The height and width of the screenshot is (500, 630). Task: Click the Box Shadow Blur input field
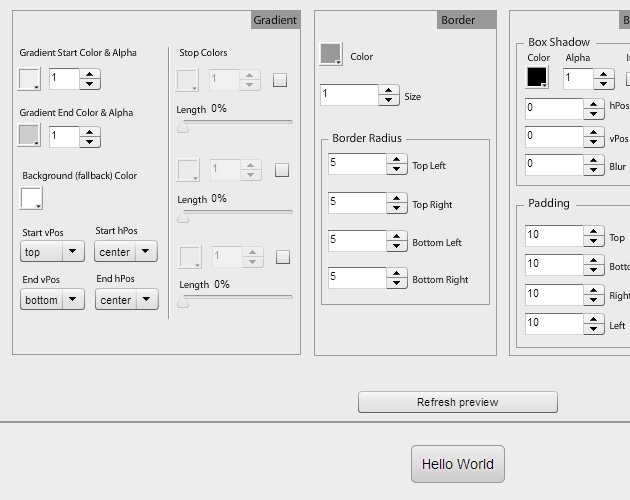pos(553,165)
